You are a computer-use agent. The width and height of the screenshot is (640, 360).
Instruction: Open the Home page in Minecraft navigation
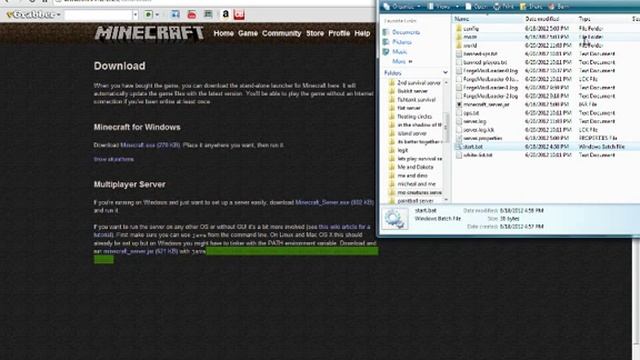point(224,33)
